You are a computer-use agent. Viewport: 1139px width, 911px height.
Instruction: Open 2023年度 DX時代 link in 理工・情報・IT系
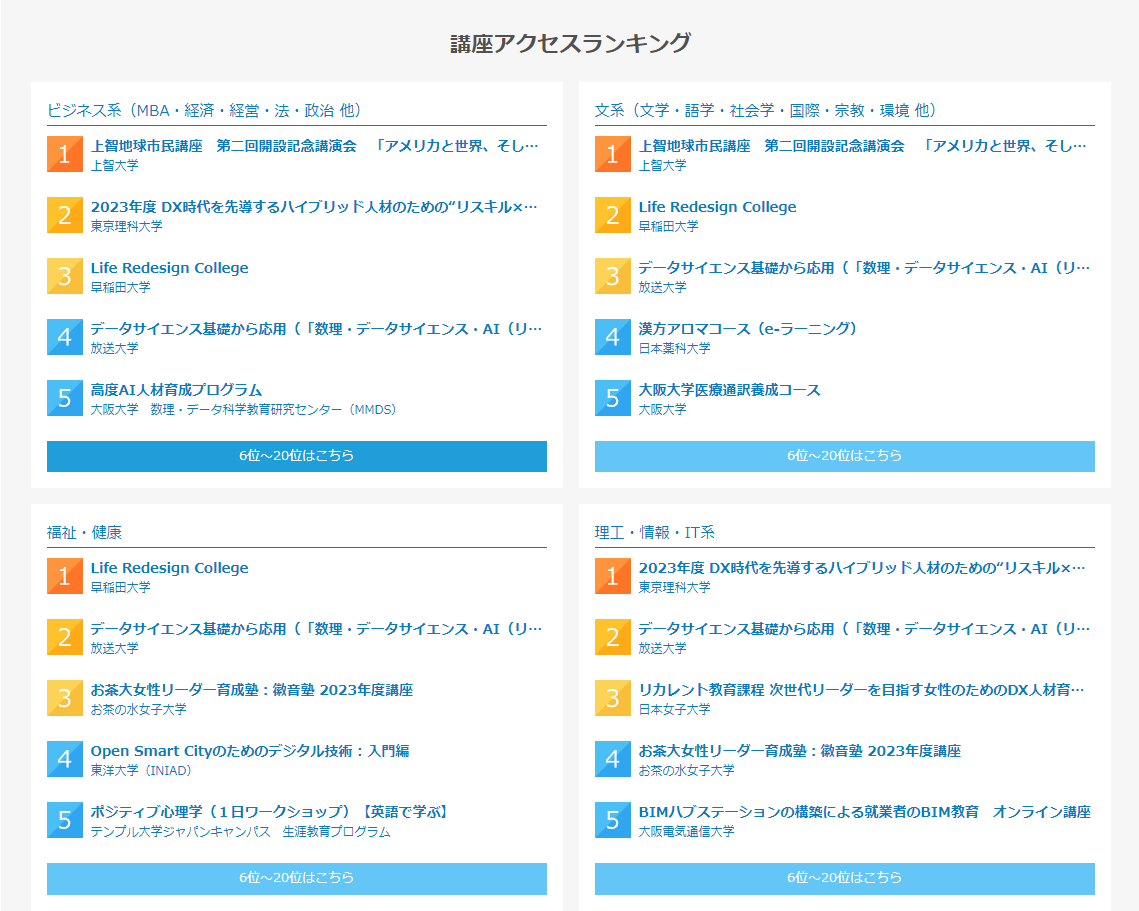click(862, 568)
